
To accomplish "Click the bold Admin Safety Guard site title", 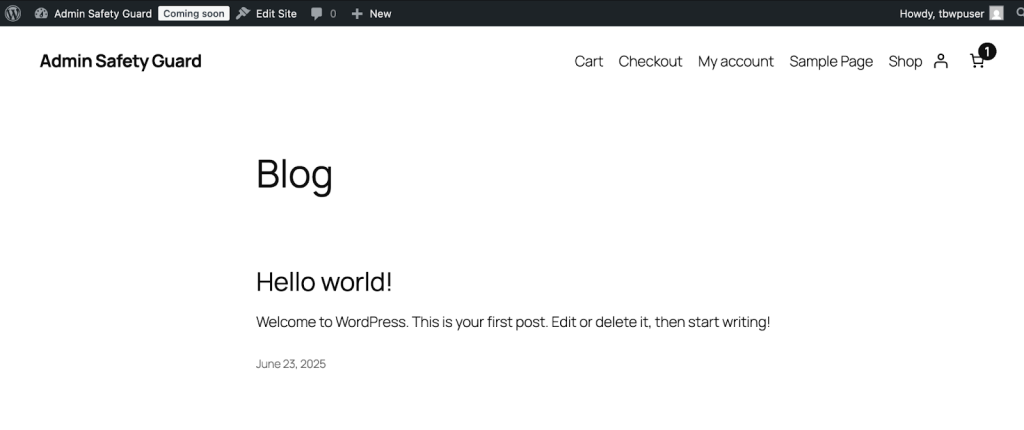I will [x=120, y=61].
